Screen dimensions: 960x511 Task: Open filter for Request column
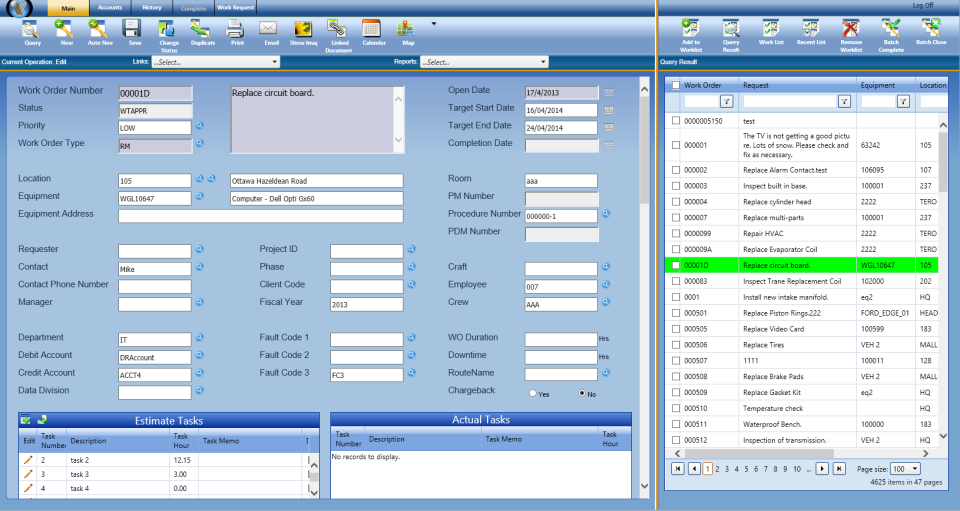pyautogui.click(x=844, y=102)
